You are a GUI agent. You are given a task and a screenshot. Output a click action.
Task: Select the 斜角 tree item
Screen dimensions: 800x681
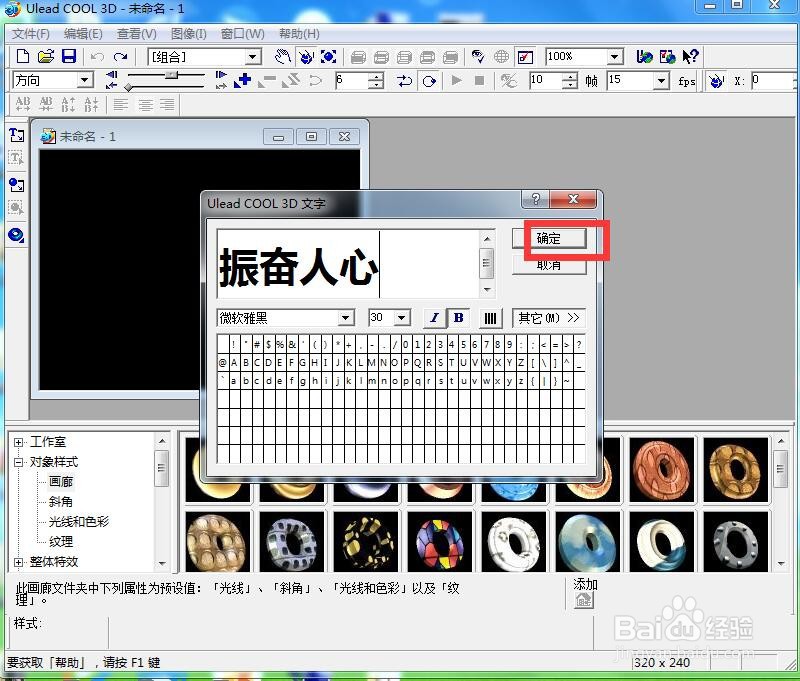pos(61,501)
